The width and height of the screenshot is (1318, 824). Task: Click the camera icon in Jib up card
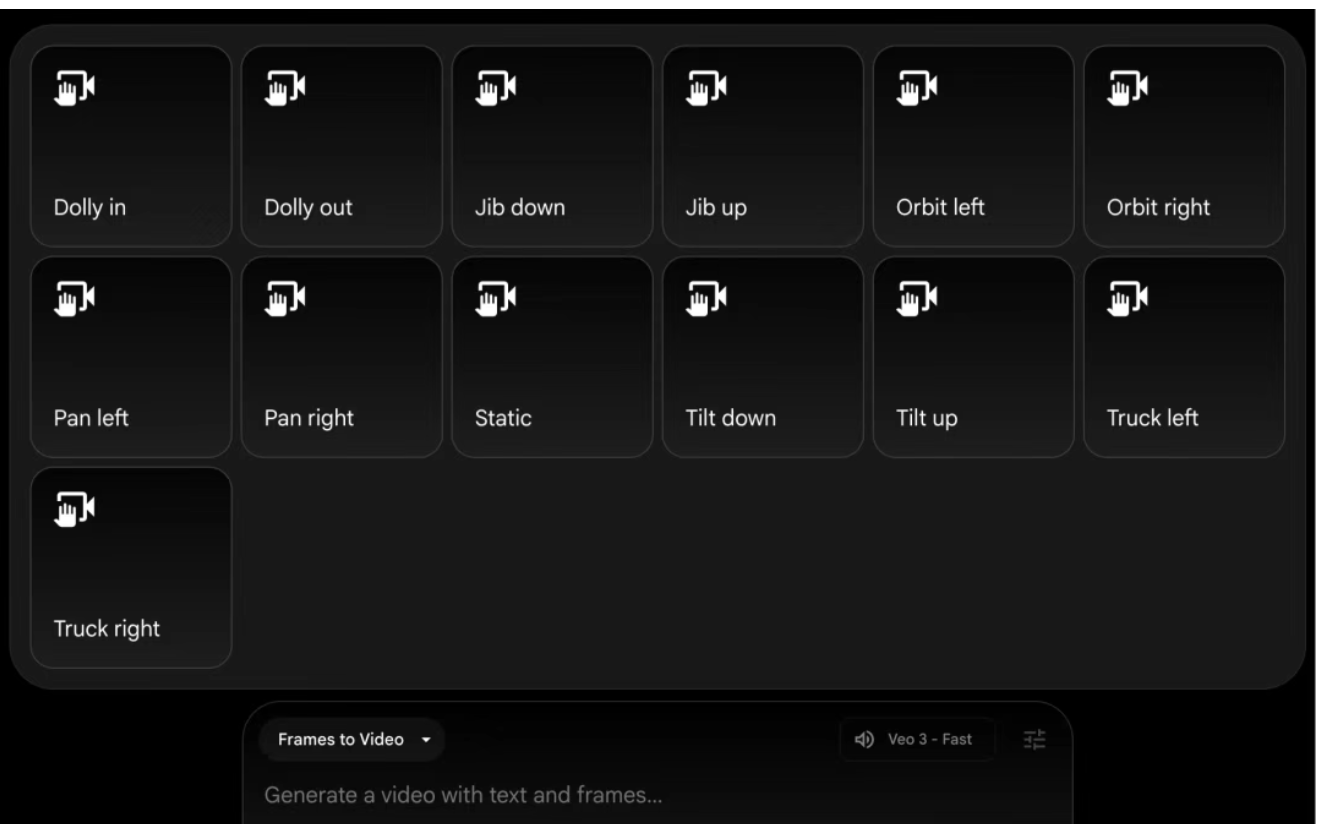[707, 88]
